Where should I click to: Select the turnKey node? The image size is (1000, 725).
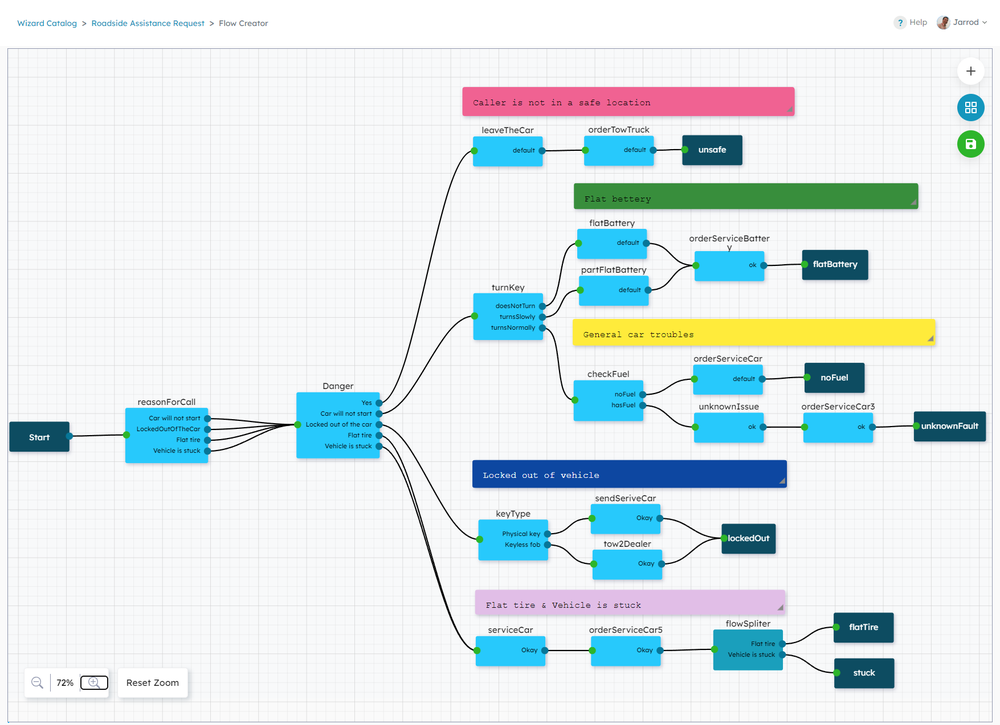(508, 316)
